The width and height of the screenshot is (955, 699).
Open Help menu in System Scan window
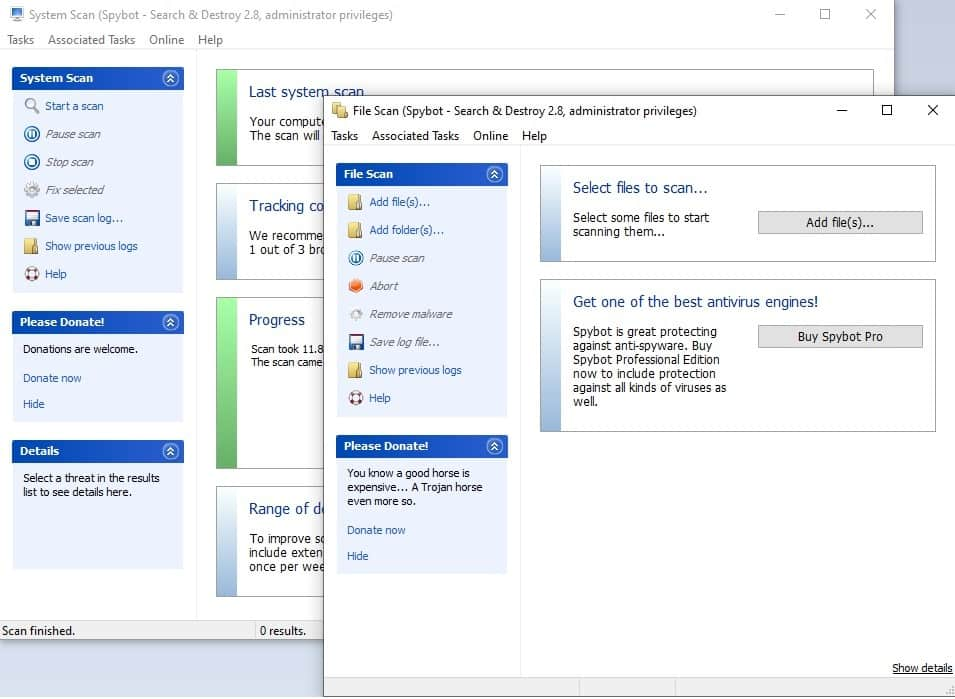tap(210, 40)
